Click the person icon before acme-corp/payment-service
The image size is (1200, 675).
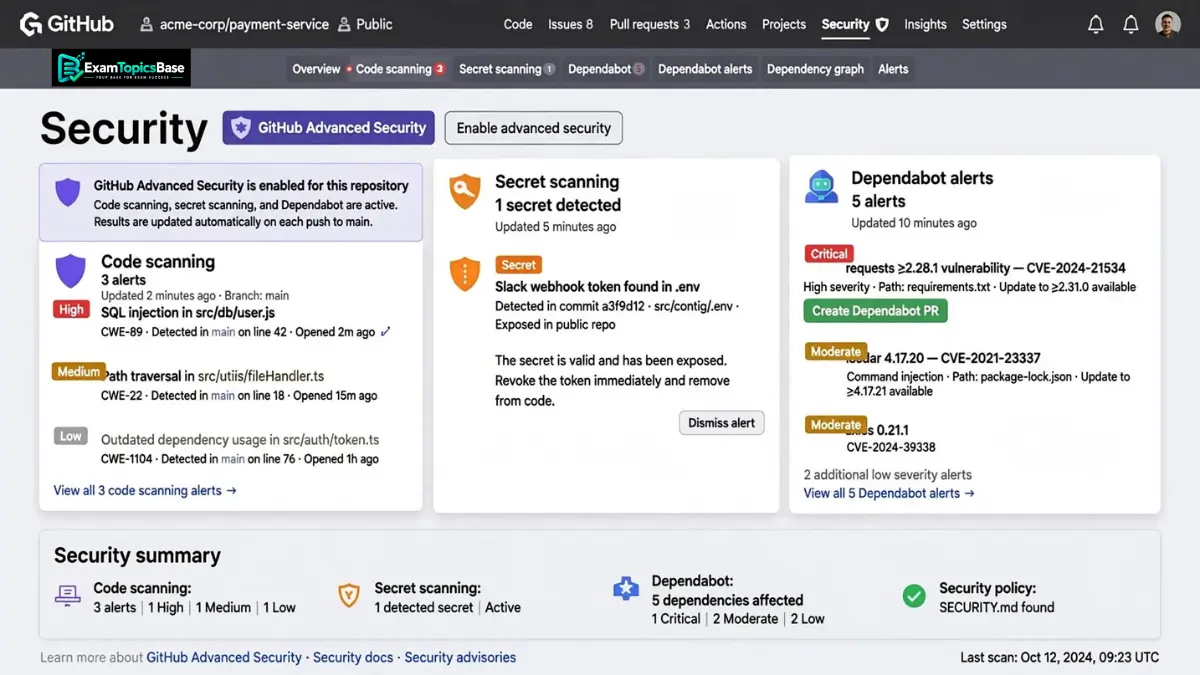[x=146, y=24]
